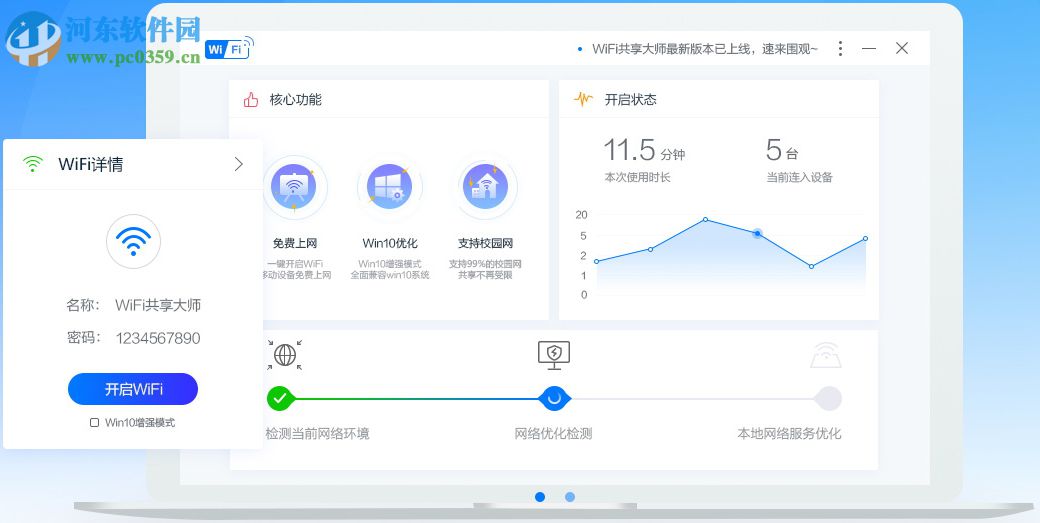Click the WiFi logo in title bar
This screenshot has height=523, width=1040.
point(229,48)
